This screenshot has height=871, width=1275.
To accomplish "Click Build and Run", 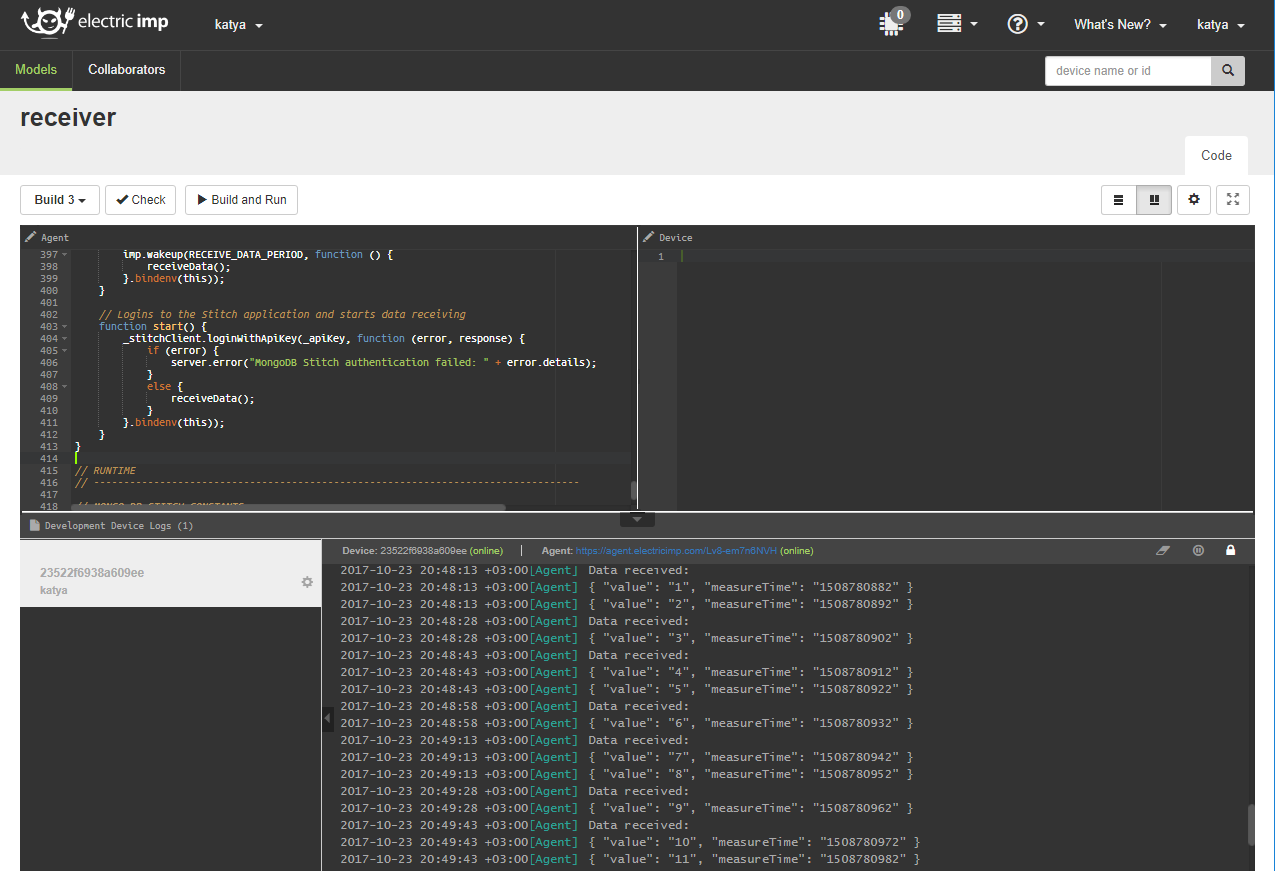I will tap(241, 200).
